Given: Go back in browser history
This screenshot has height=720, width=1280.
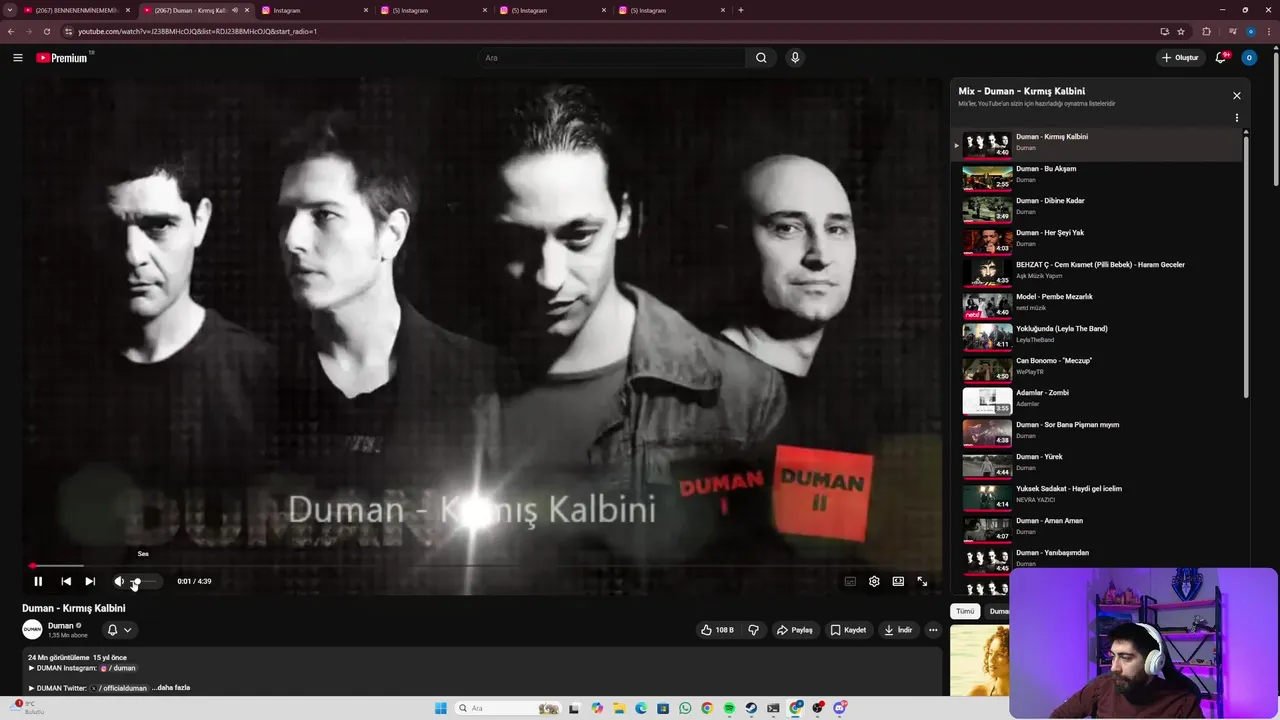Looking at the screenshot, I should coord(11,31).
